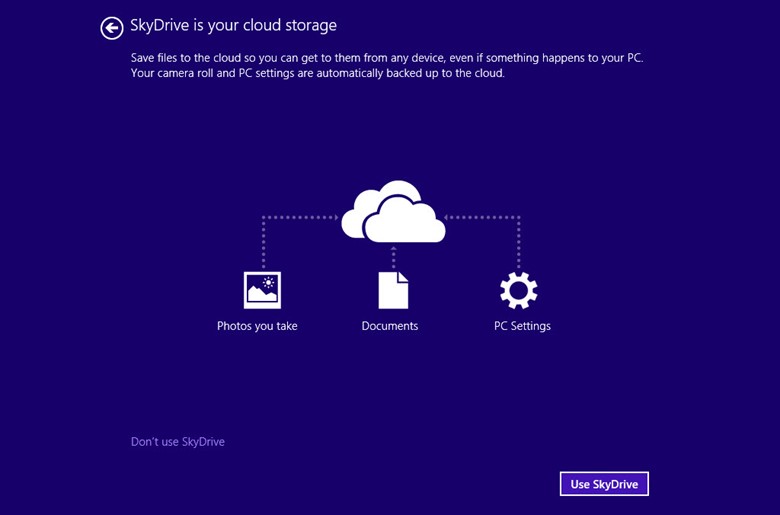
Task: Go back with the circled arrow button
Action: [x=111, y=28]
